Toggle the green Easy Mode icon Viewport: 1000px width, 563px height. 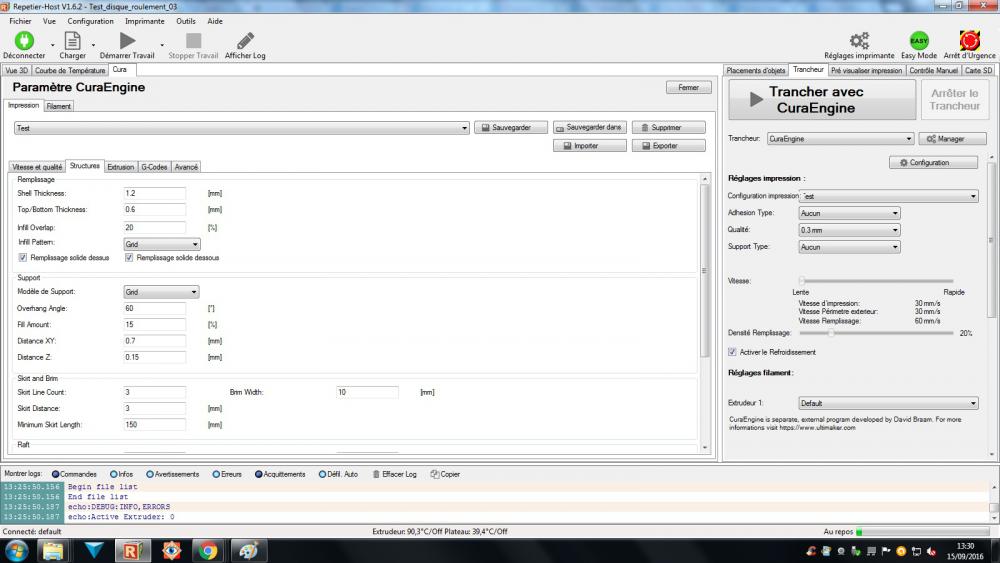pos(919,41)
